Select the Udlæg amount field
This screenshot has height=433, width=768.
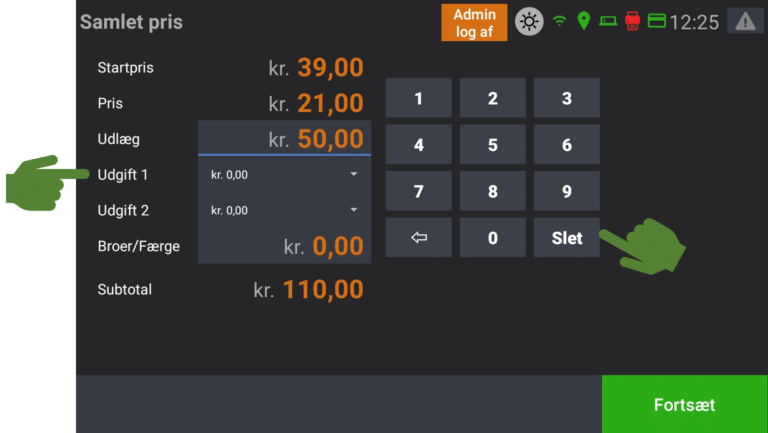coord(285,138)
